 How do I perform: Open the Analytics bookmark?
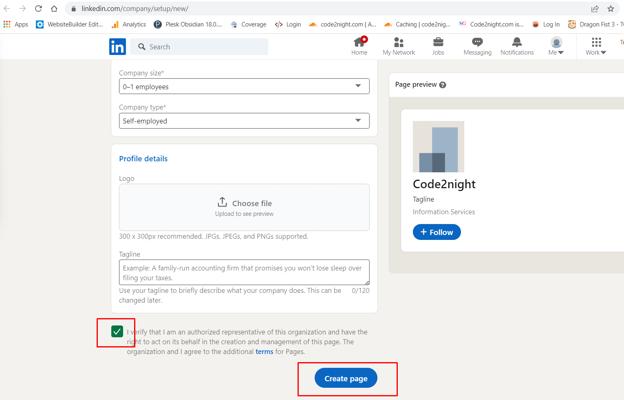point(129,24)
